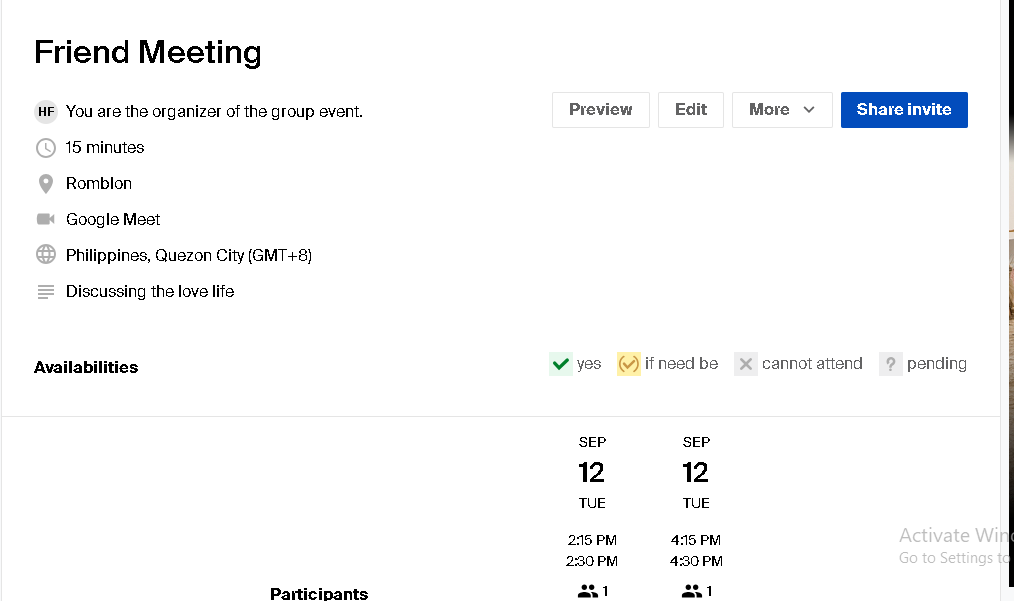The width and height of the screenshot is (1014, 601).
Task: Click the 'pending' question mark legend icon
Action: coord(890,364)
